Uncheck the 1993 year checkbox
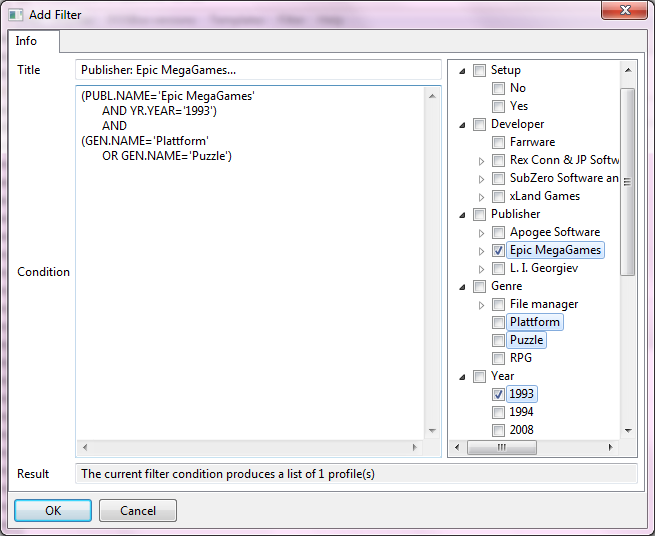The height and width of the screenshot is (536, 655). (x=498, y=394)
